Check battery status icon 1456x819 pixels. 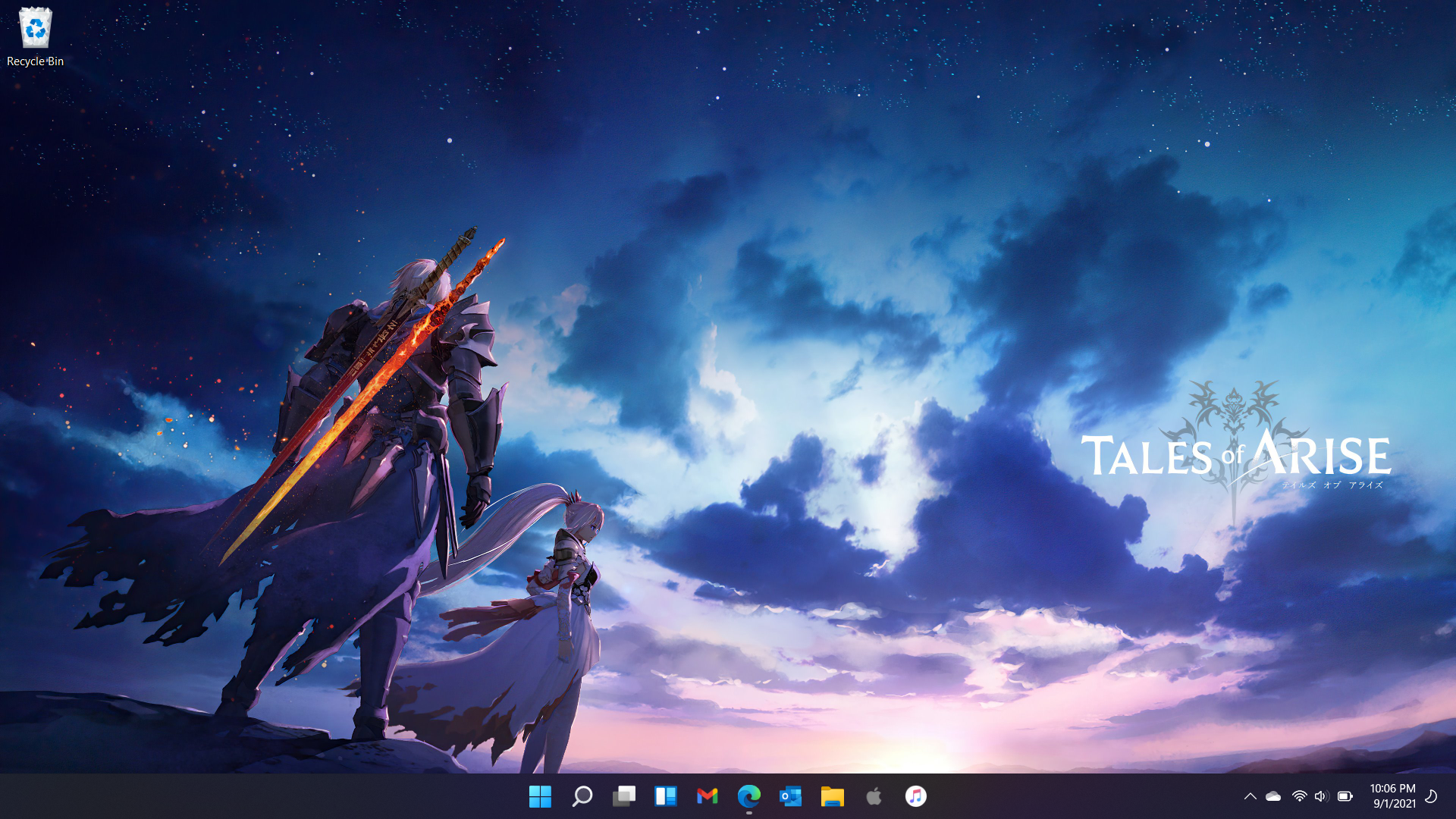pos(1345,796)
